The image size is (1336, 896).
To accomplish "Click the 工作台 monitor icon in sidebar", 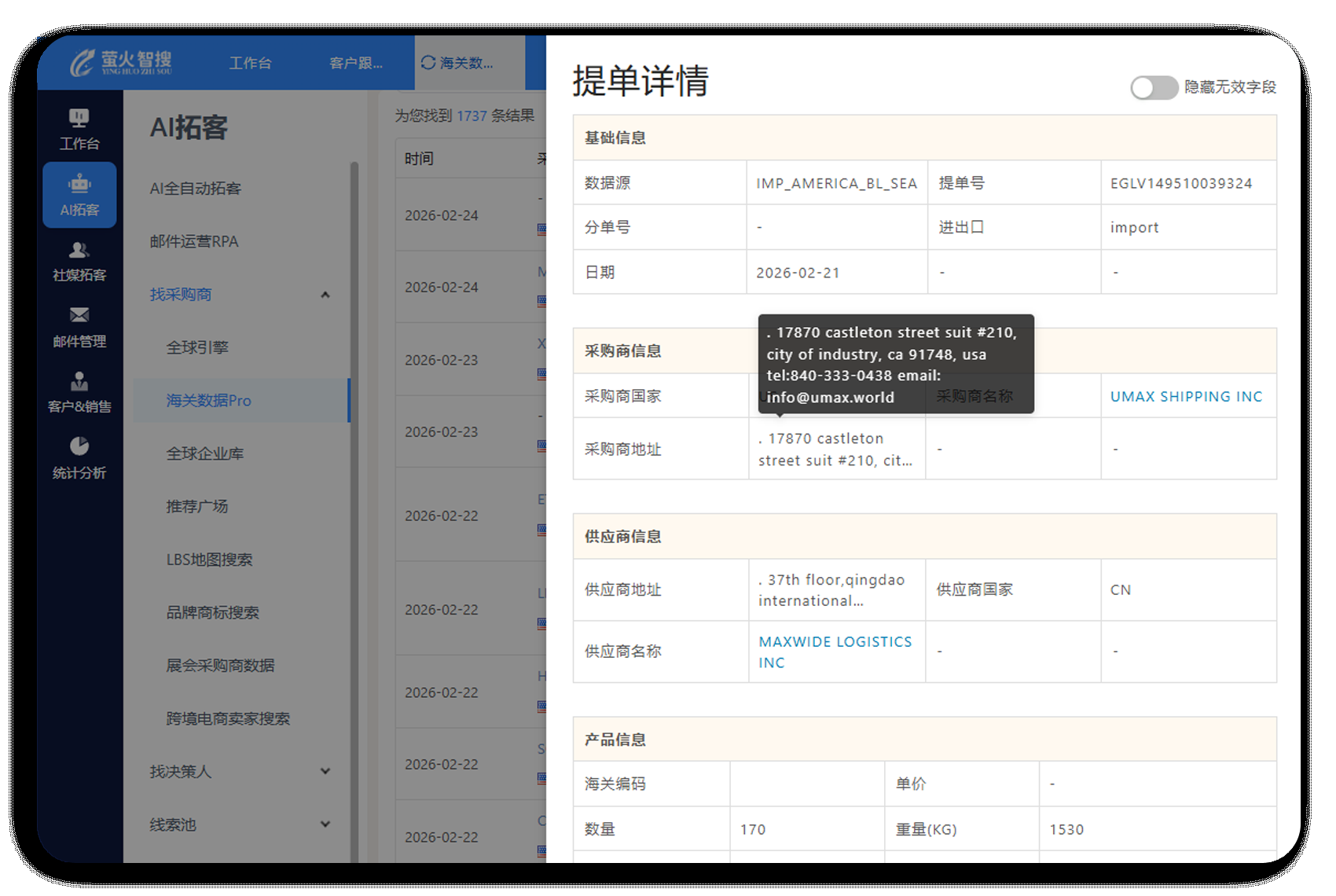I will click(79, 119).
